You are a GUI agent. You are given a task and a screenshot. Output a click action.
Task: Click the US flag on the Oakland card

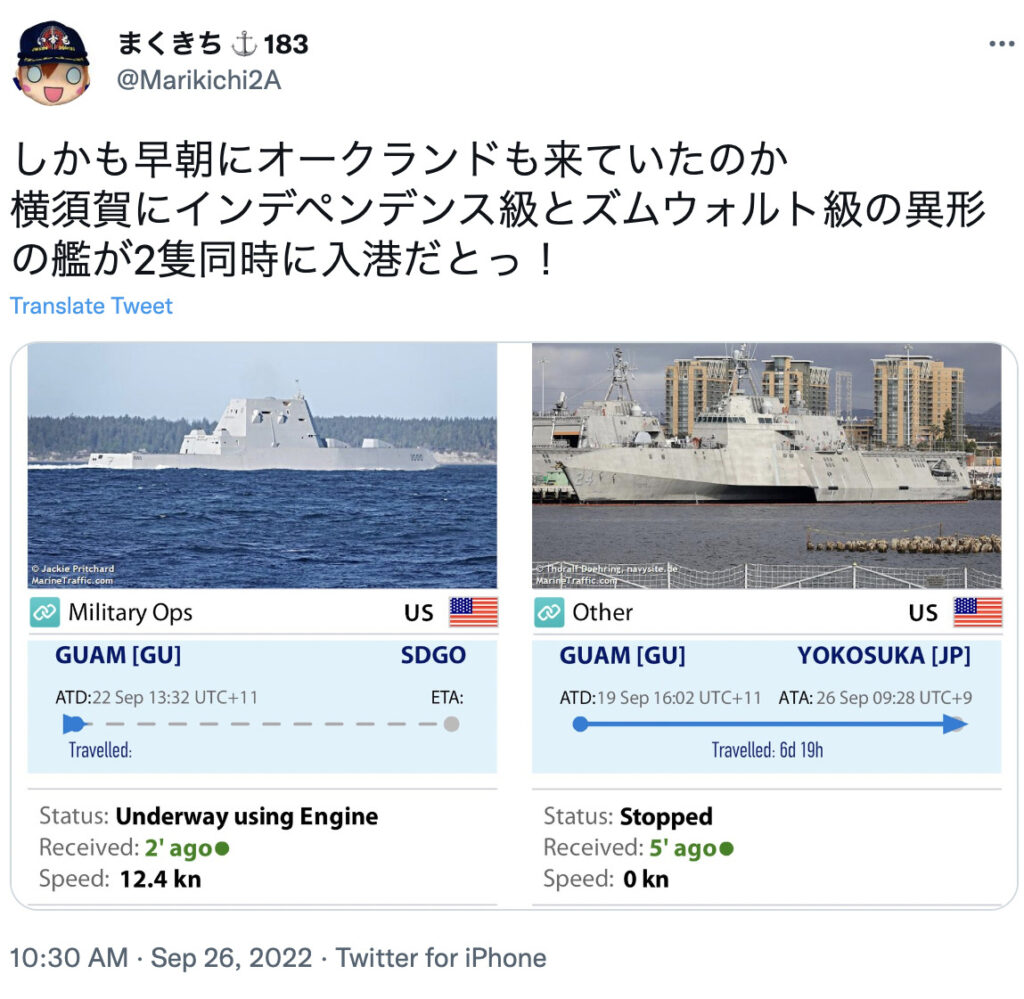click(977, 612)
